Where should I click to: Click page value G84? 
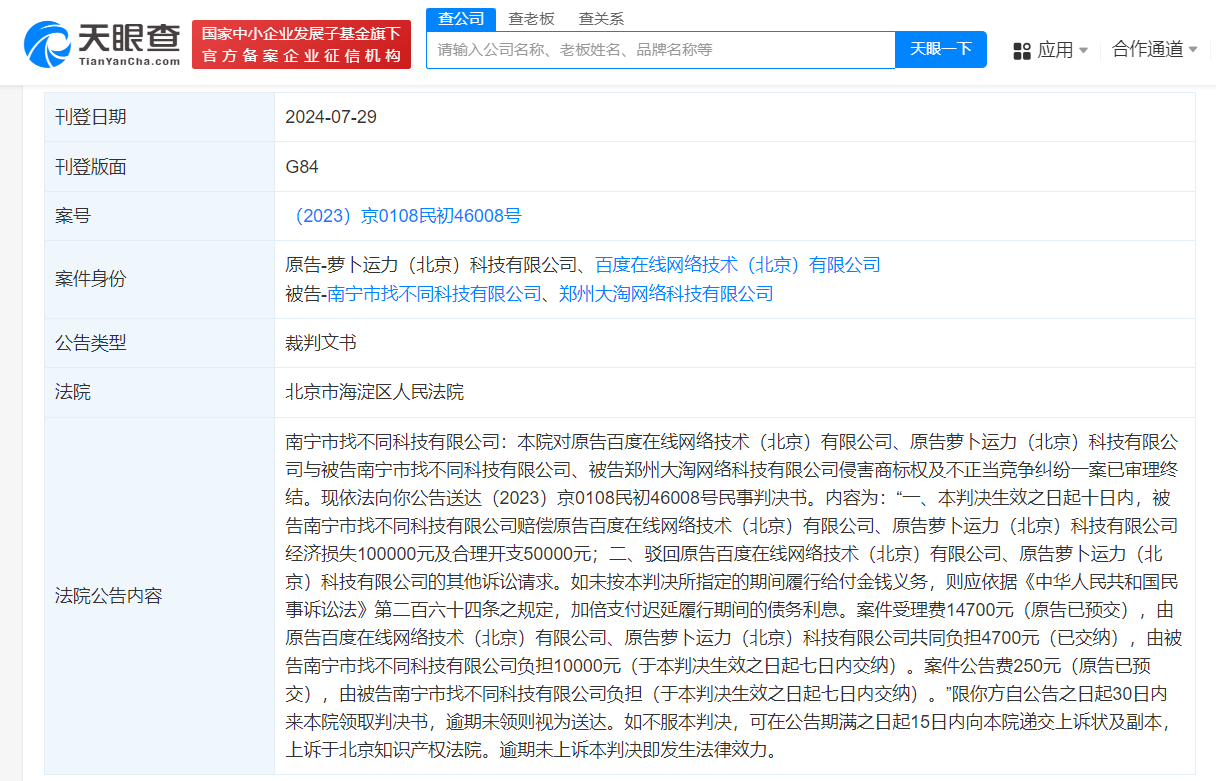tap(302, 167)
